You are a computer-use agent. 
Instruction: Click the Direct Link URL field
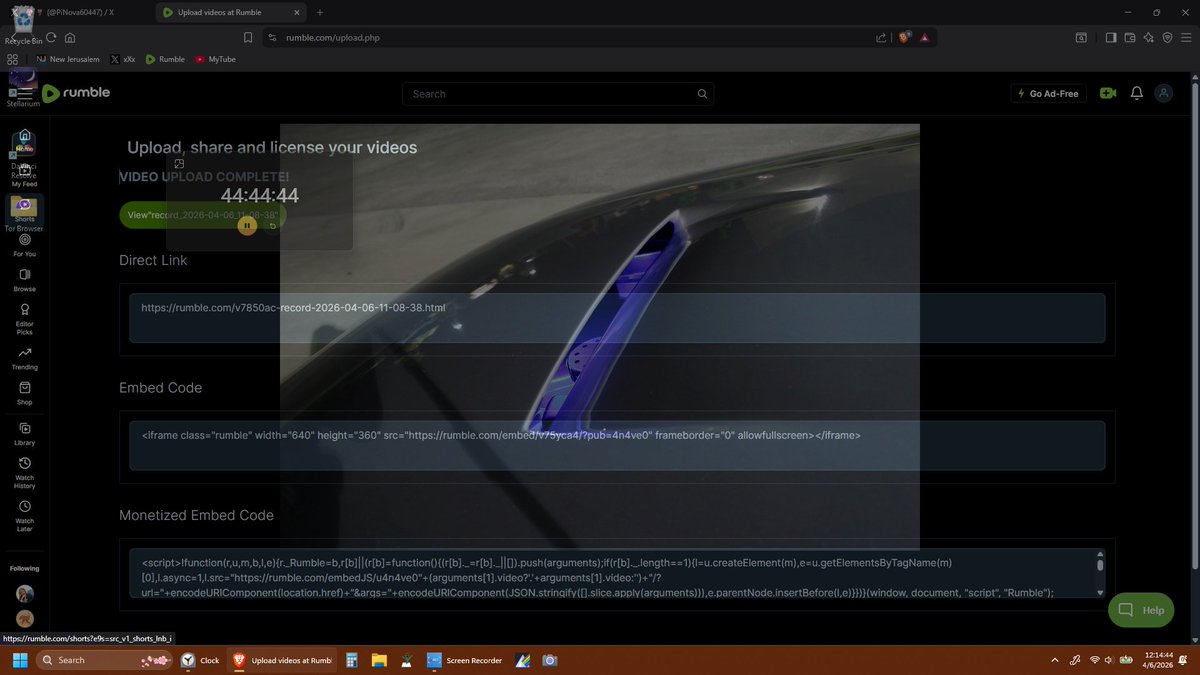coord(617,318)
